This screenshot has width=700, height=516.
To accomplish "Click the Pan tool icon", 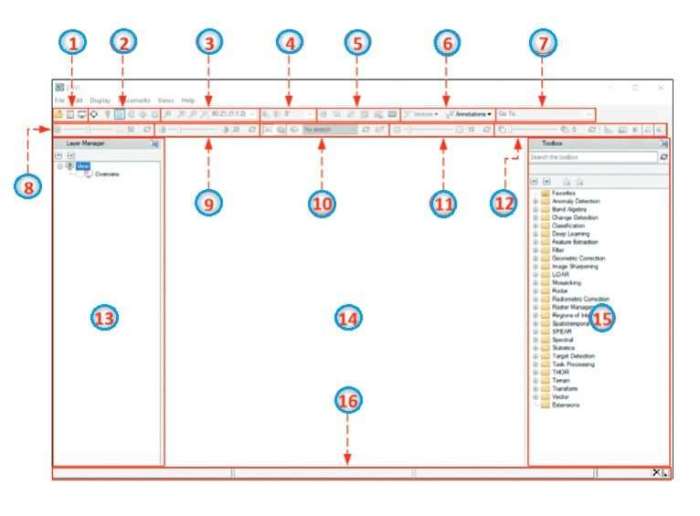I will [x=131, y=115].
